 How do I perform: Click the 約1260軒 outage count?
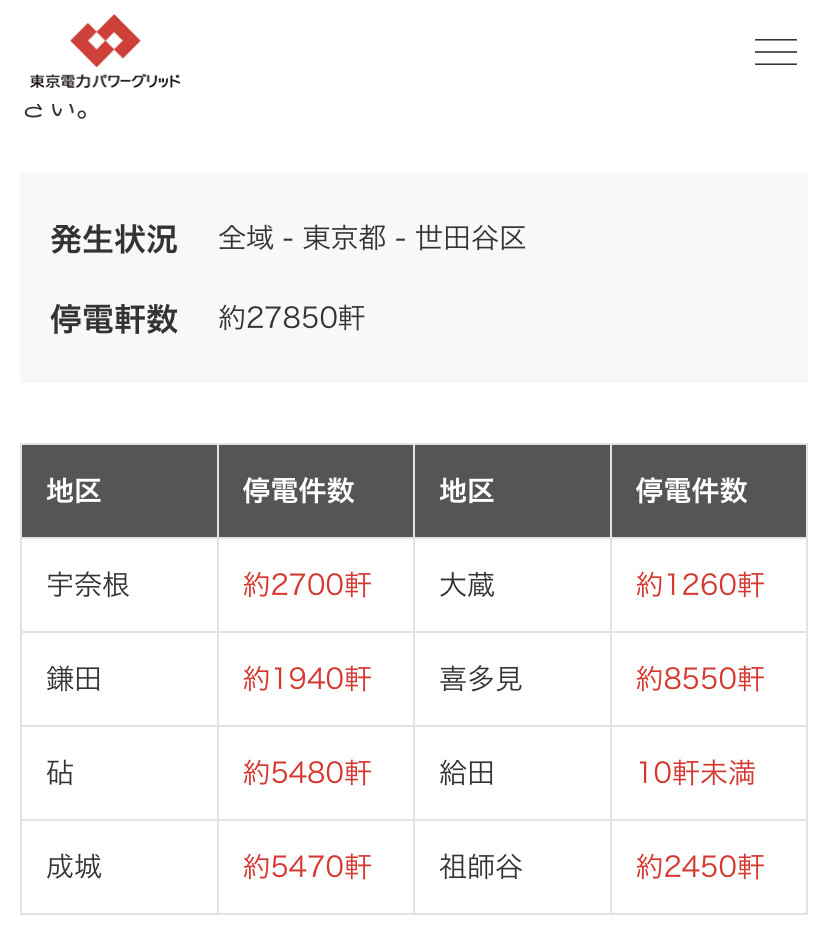pos(700,585)
